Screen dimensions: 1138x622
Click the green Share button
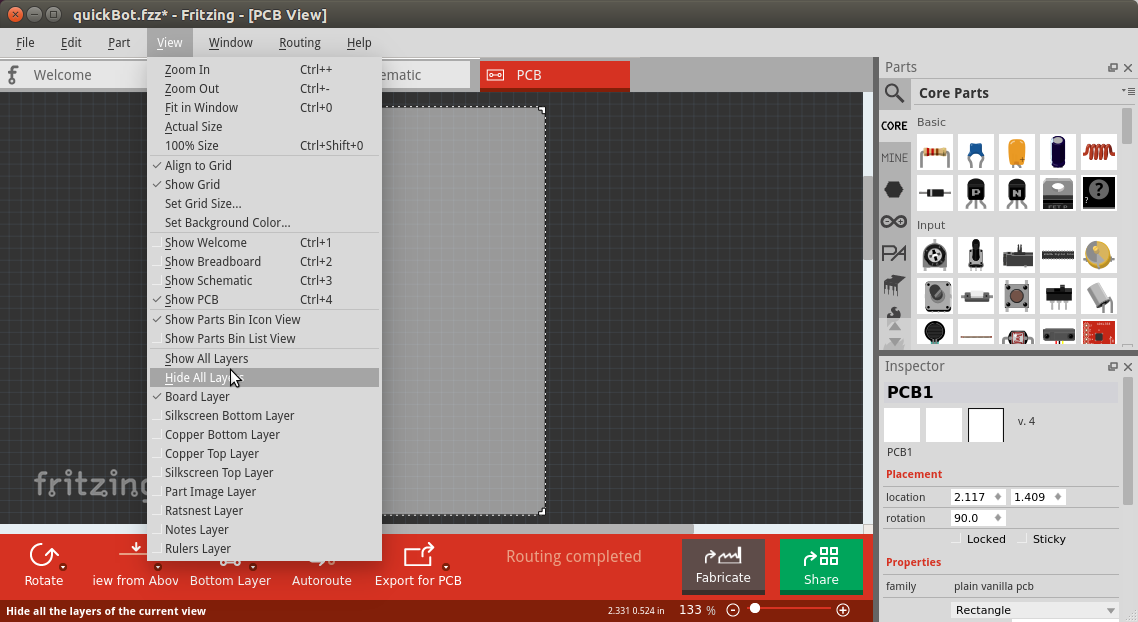coord(820,566)
